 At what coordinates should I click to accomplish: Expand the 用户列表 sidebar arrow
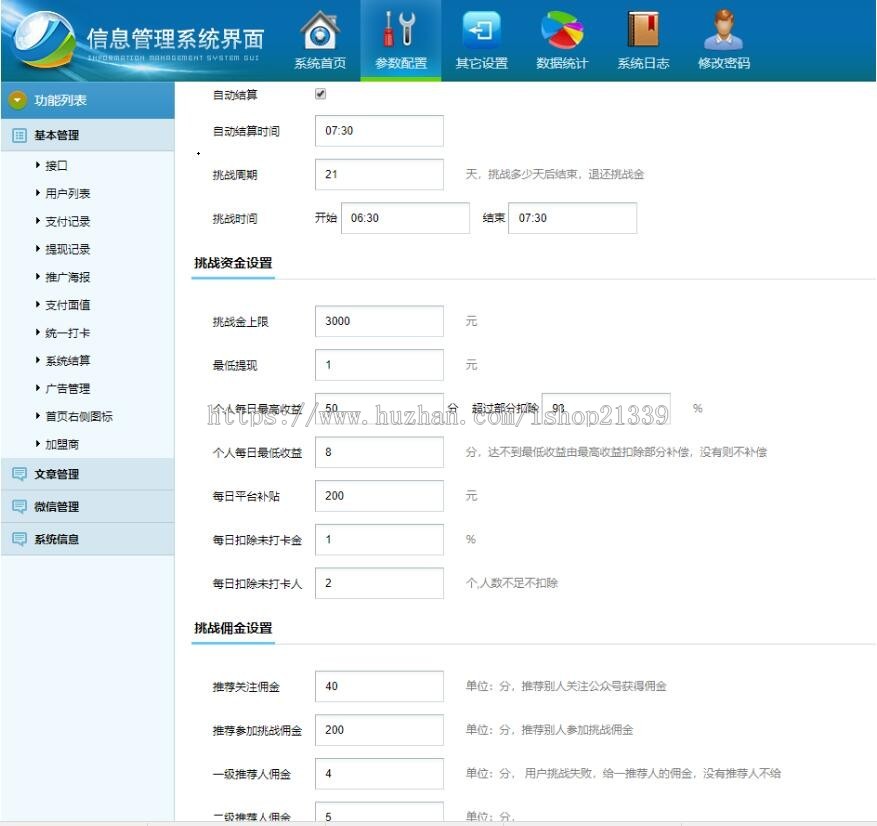pyautogui.click(x=37, y=193)
